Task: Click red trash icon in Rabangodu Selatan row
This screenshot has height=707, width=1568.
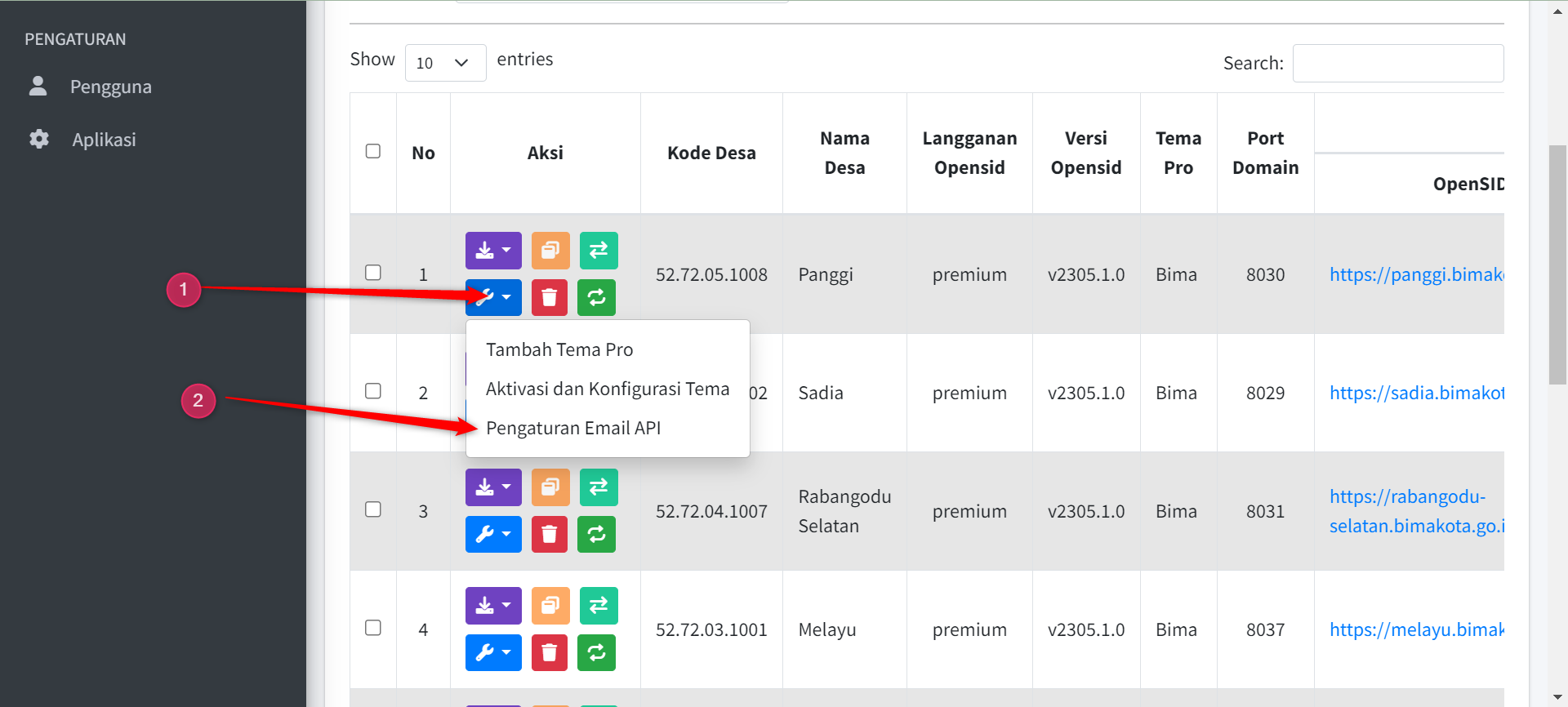Action: click(550, 534)
